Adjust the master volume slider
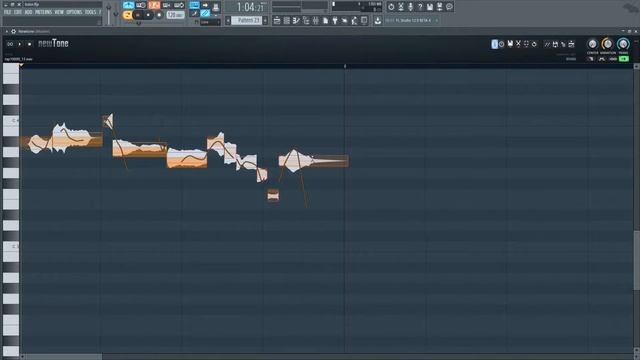640x360 pixels. (109, 13)
